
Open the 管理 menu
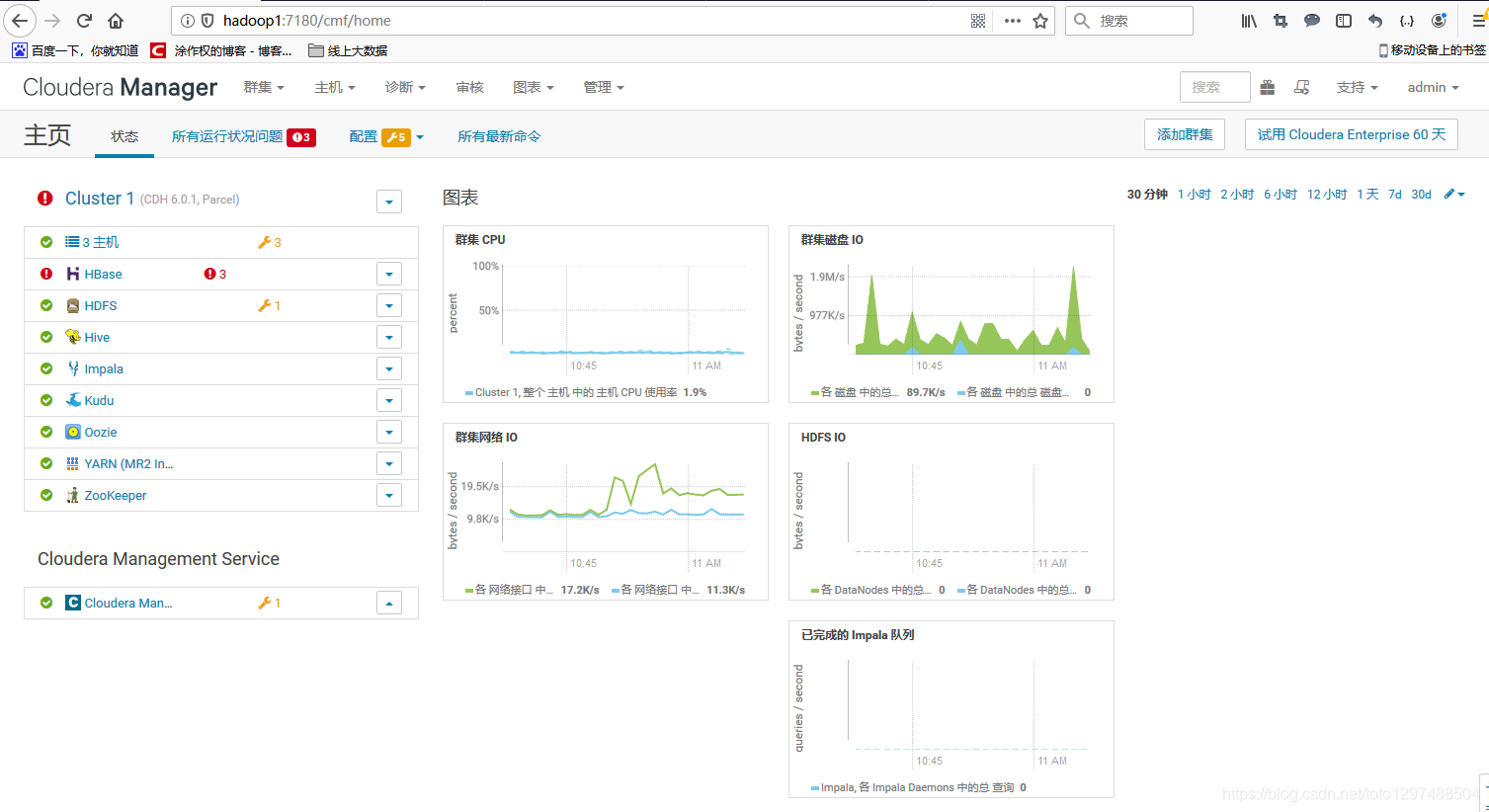[604, 88]
